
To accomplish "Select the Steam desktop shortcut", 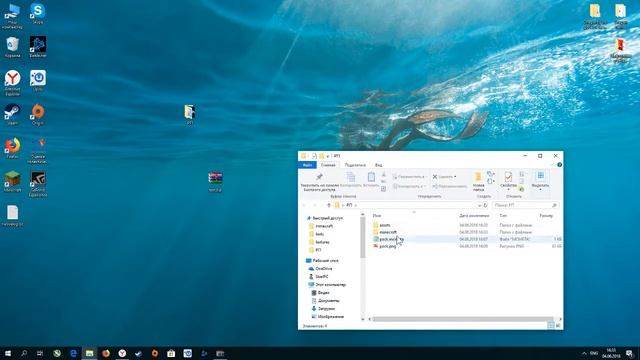I will point(12,114).
